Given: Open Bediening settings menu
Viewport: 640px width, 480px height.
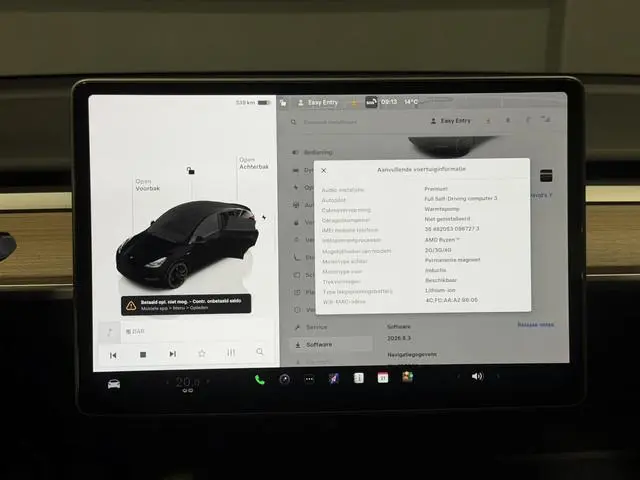Looking at the screenshot, I should 313,152.
